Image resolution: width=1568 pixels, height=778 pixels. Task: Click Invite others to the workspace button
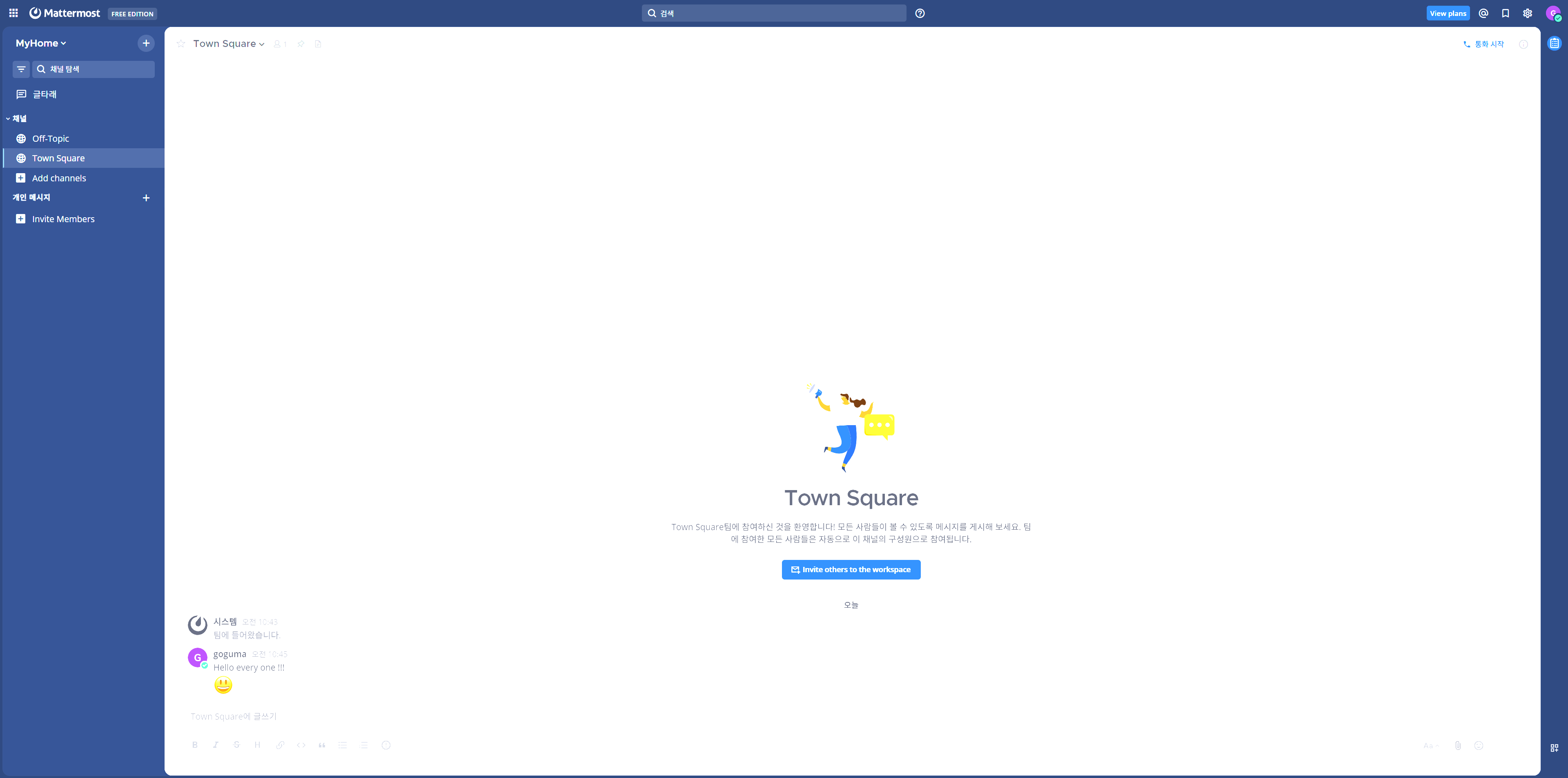pos(850,569)
